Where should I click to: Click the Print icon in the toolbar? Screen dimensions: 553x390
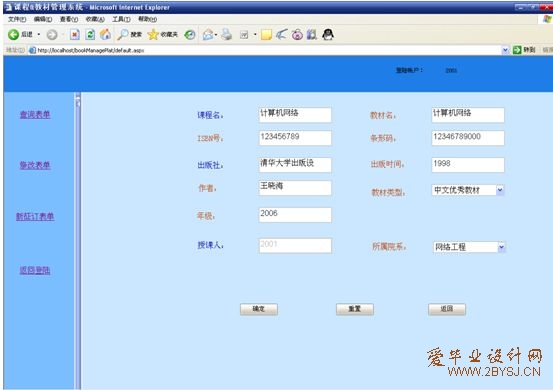[226, 35]
